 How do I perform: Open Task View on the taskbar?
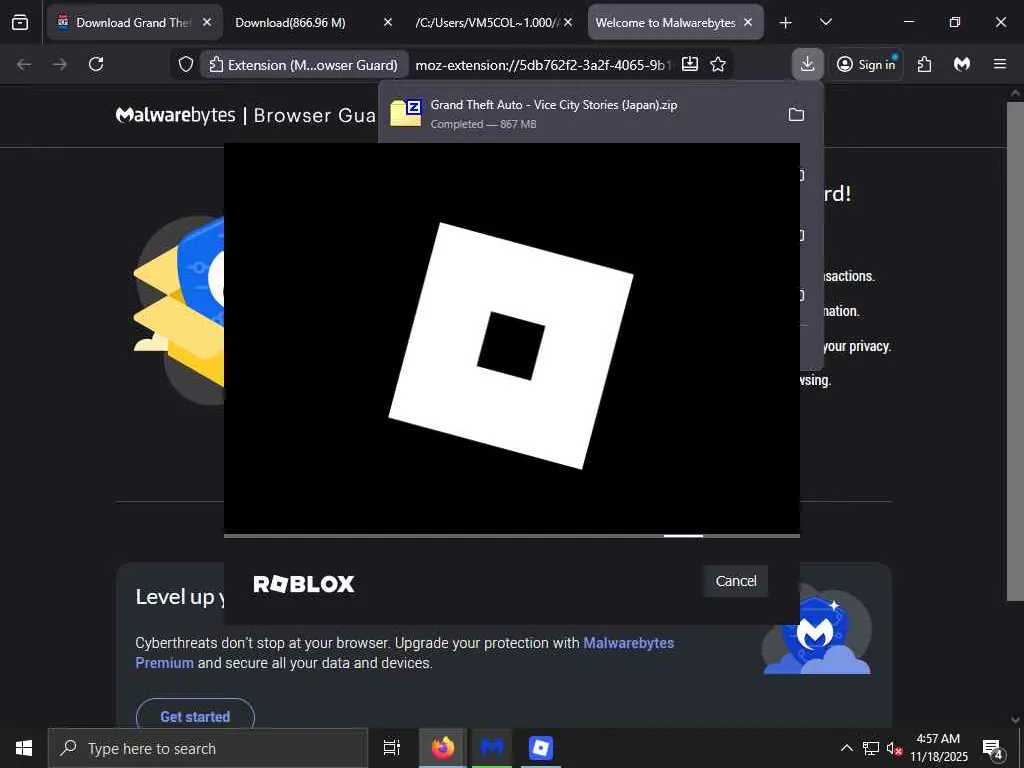pyautogui.click(x=391, y=748)
